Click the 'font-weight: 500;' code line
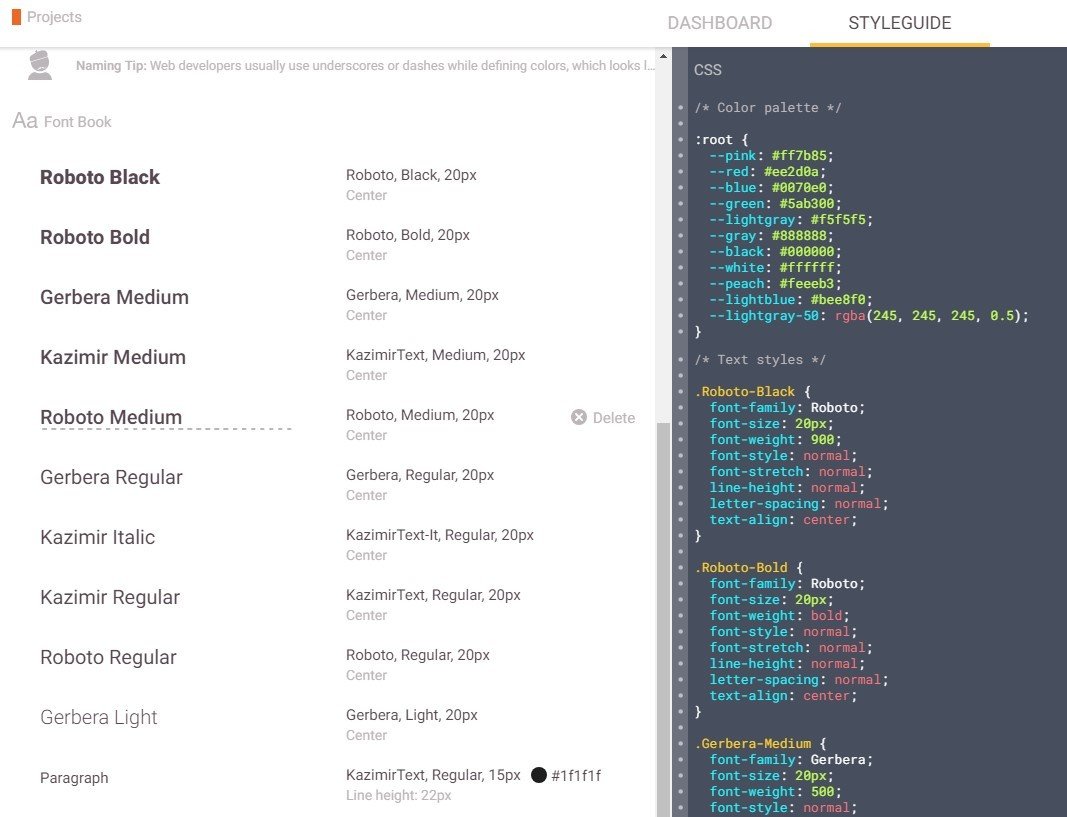This screenshot has width=1067, height=817. 775,791
